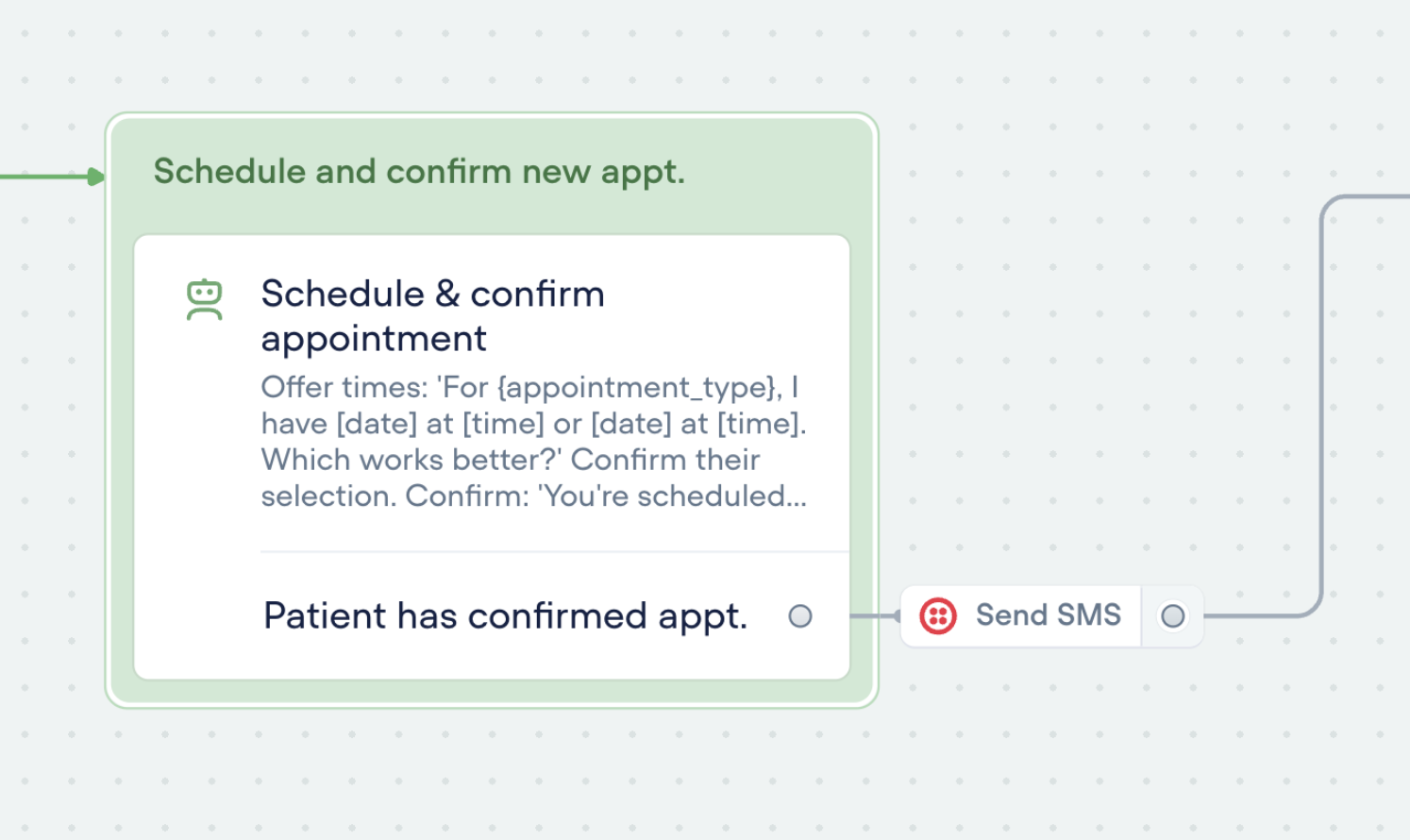Open the 'Schedule & confirm appointment' step title
The image size is (1410, 840).
(432, 315)
